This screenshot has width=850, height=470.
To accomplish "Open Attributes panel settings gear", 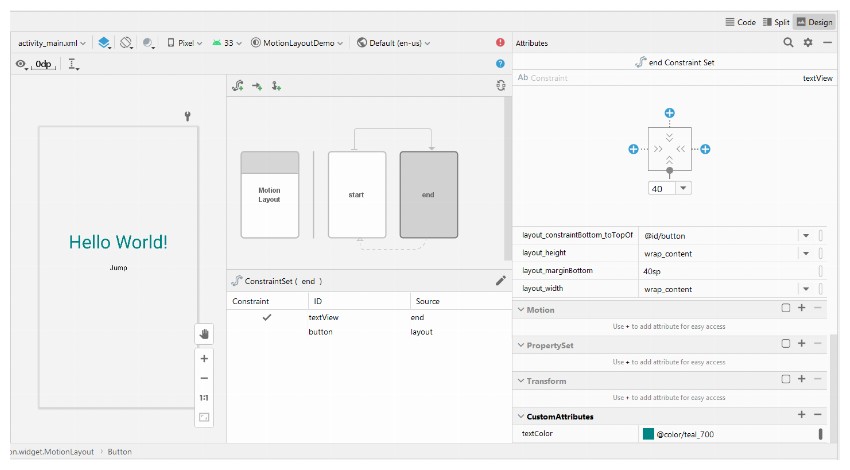I will (808, 42).
